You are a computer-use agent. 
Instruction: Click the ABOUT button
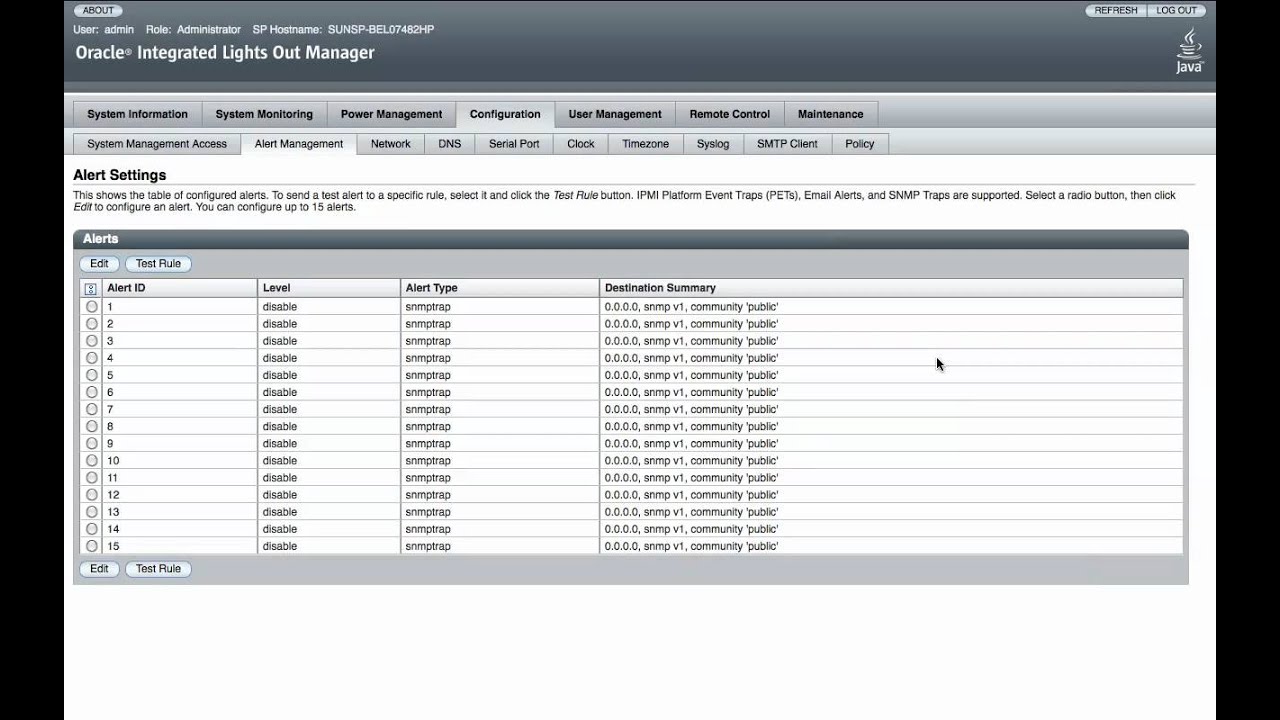click(x=98, y=10)
